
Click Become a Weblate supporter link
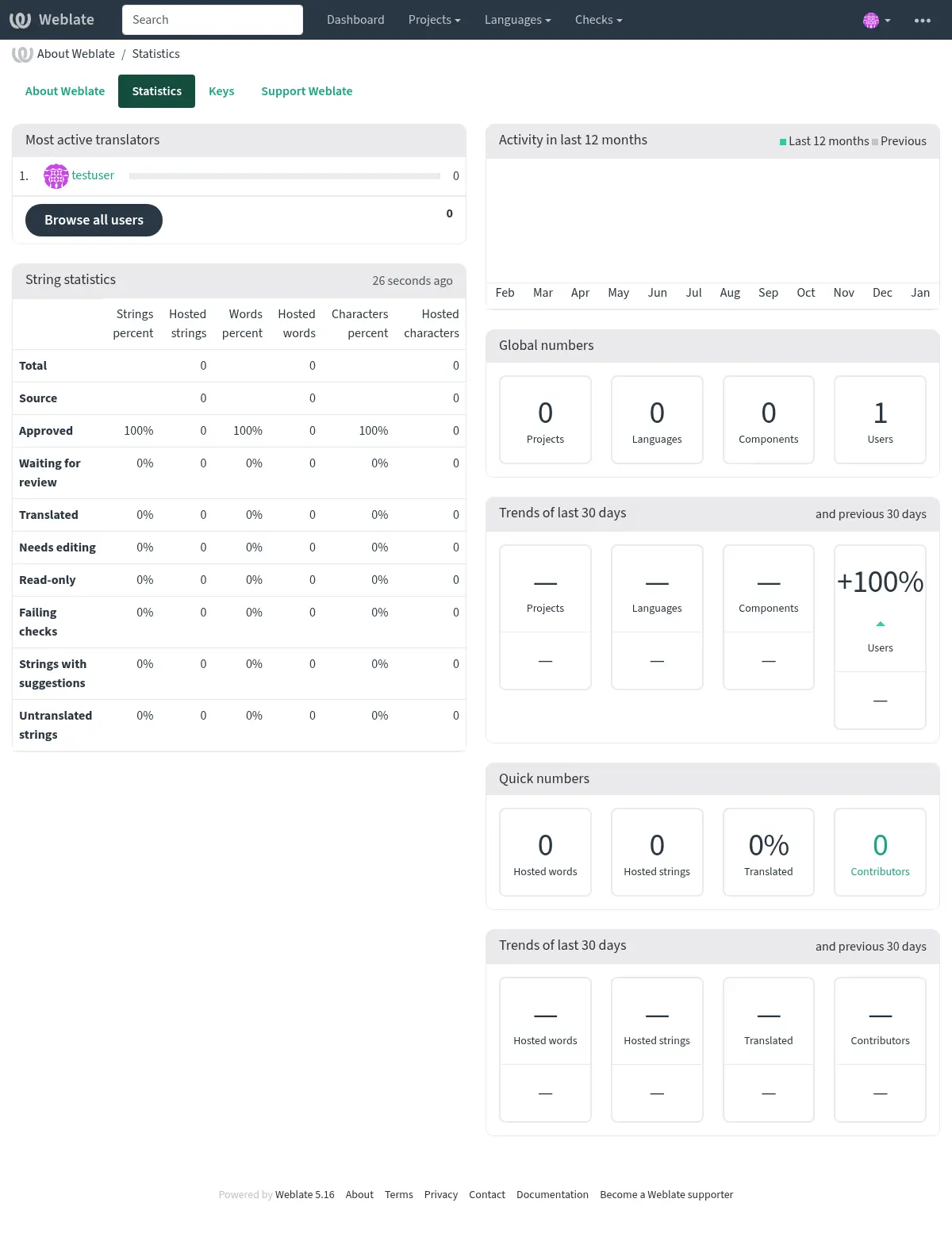coord(666,1195)
